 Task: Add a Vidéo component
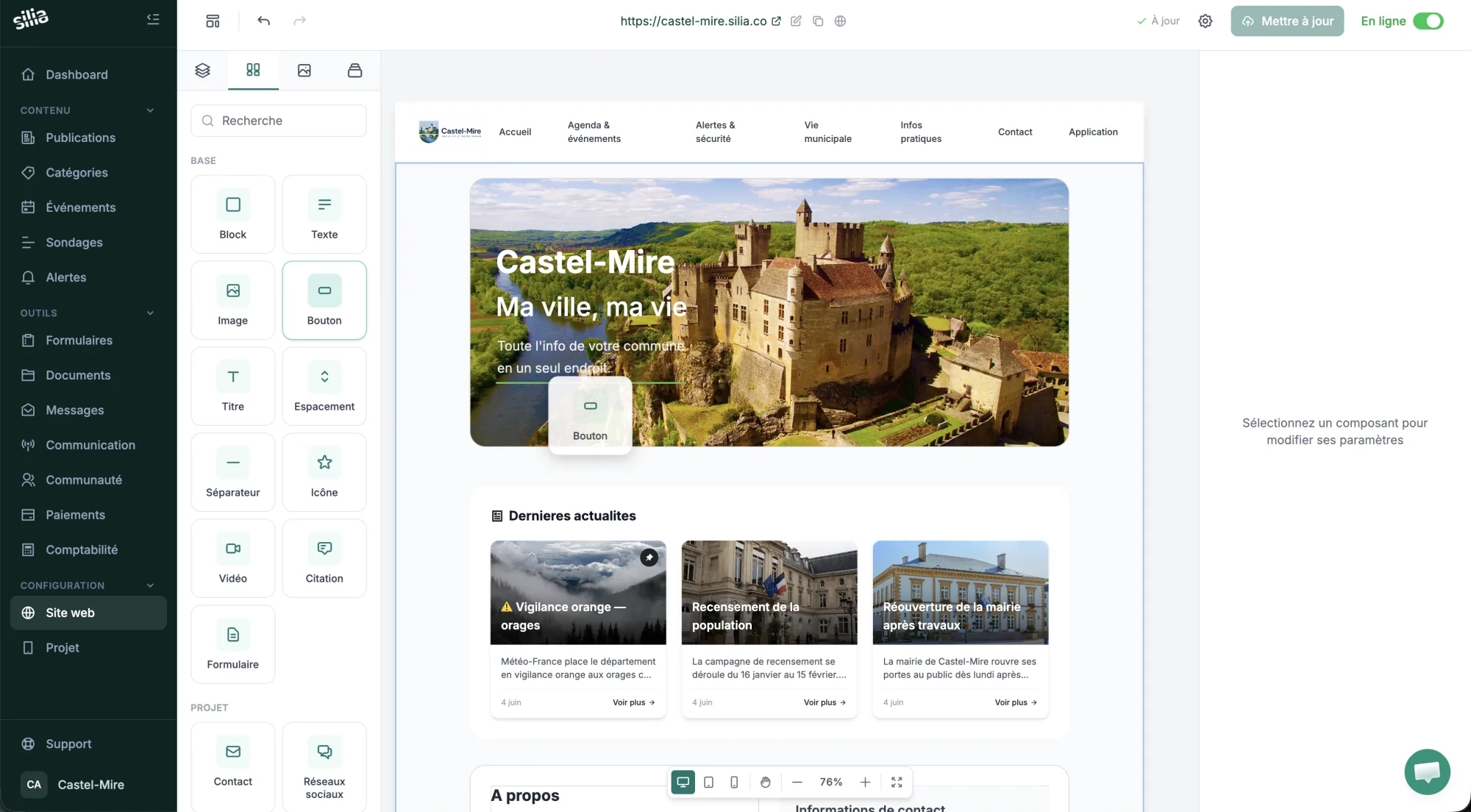pos(232,558)
